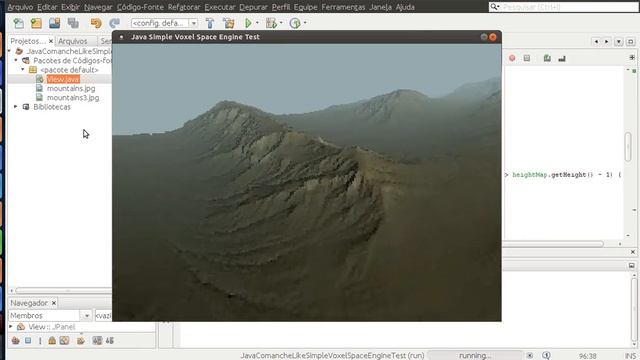
Task: Collapse the JavaComancheLikeSimple project node
Action: 9,51
